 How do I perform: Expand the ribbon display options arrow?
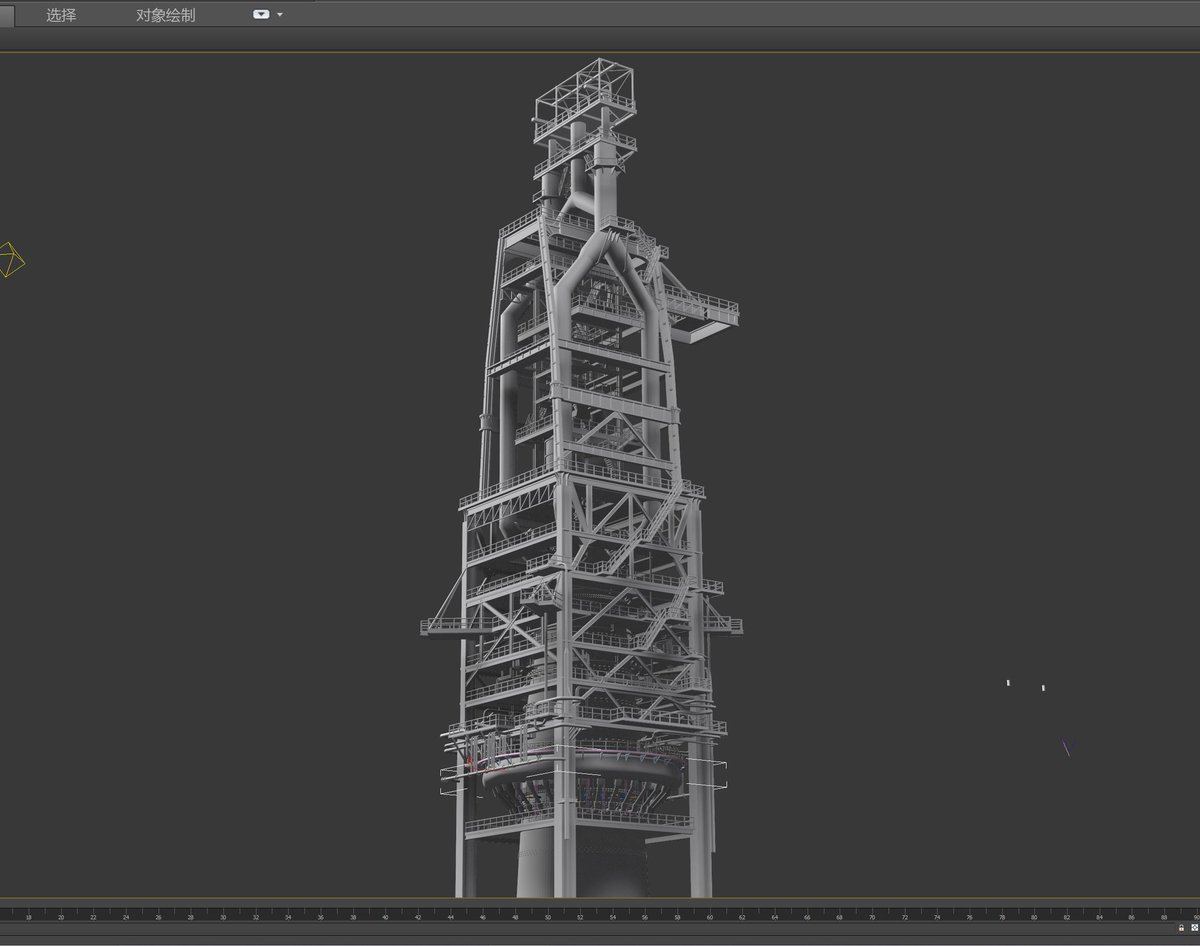pyautogui.click(x=280, y=15)
